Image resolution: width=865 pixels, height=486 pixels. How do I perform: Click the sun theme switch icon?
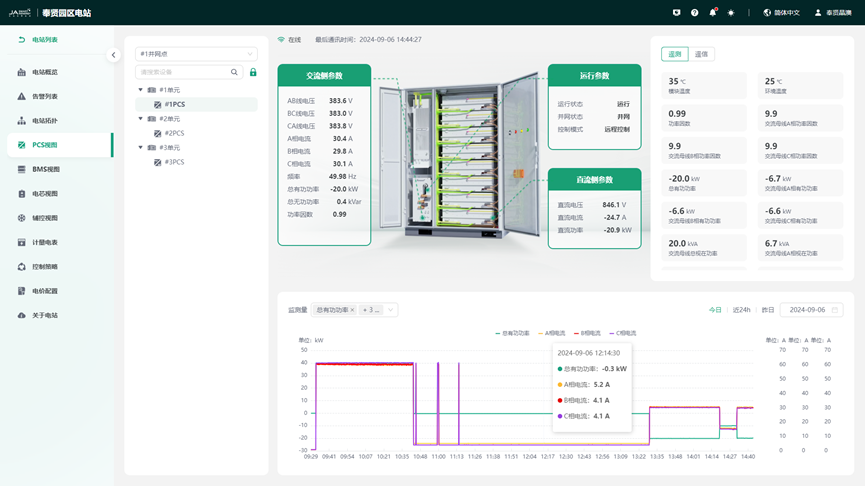pyautogui.click(x=731, y=13)
